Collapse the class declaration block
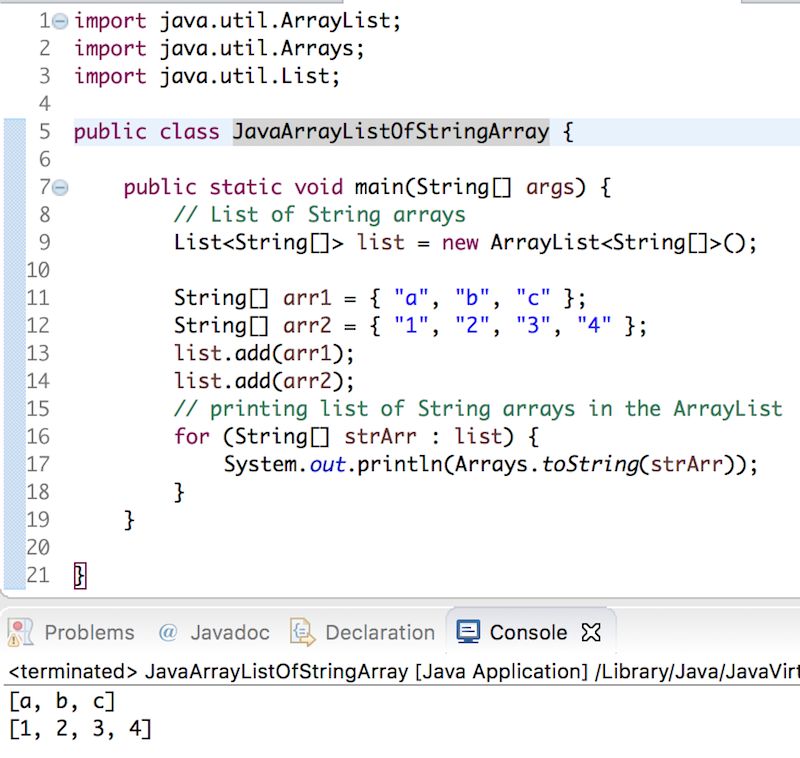Screen dimensions: 800x758 pos(61,131)
